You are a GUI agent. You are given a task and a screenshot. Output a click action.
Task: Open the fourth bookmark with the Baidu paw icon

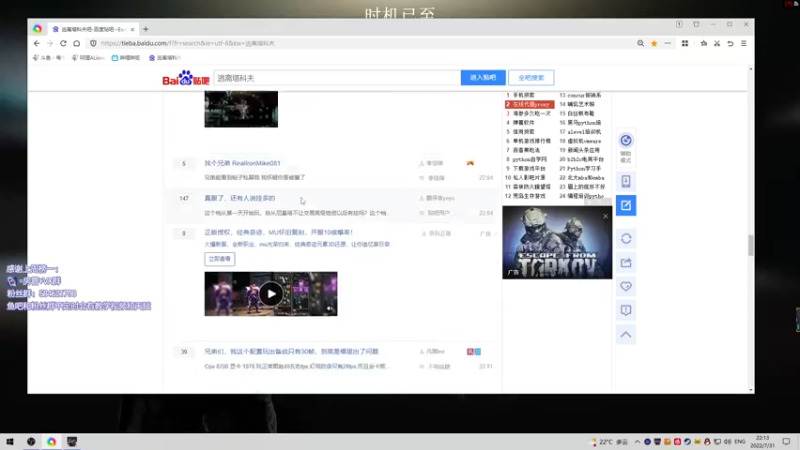[165, 58]
